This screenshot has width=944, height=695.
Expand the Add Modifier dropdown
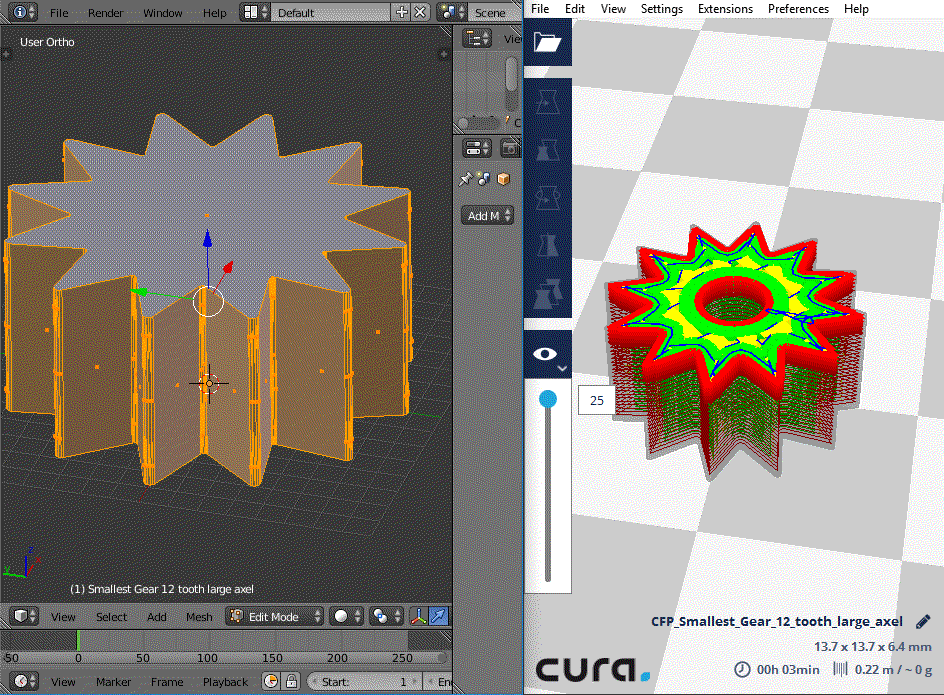click(488, 215)
